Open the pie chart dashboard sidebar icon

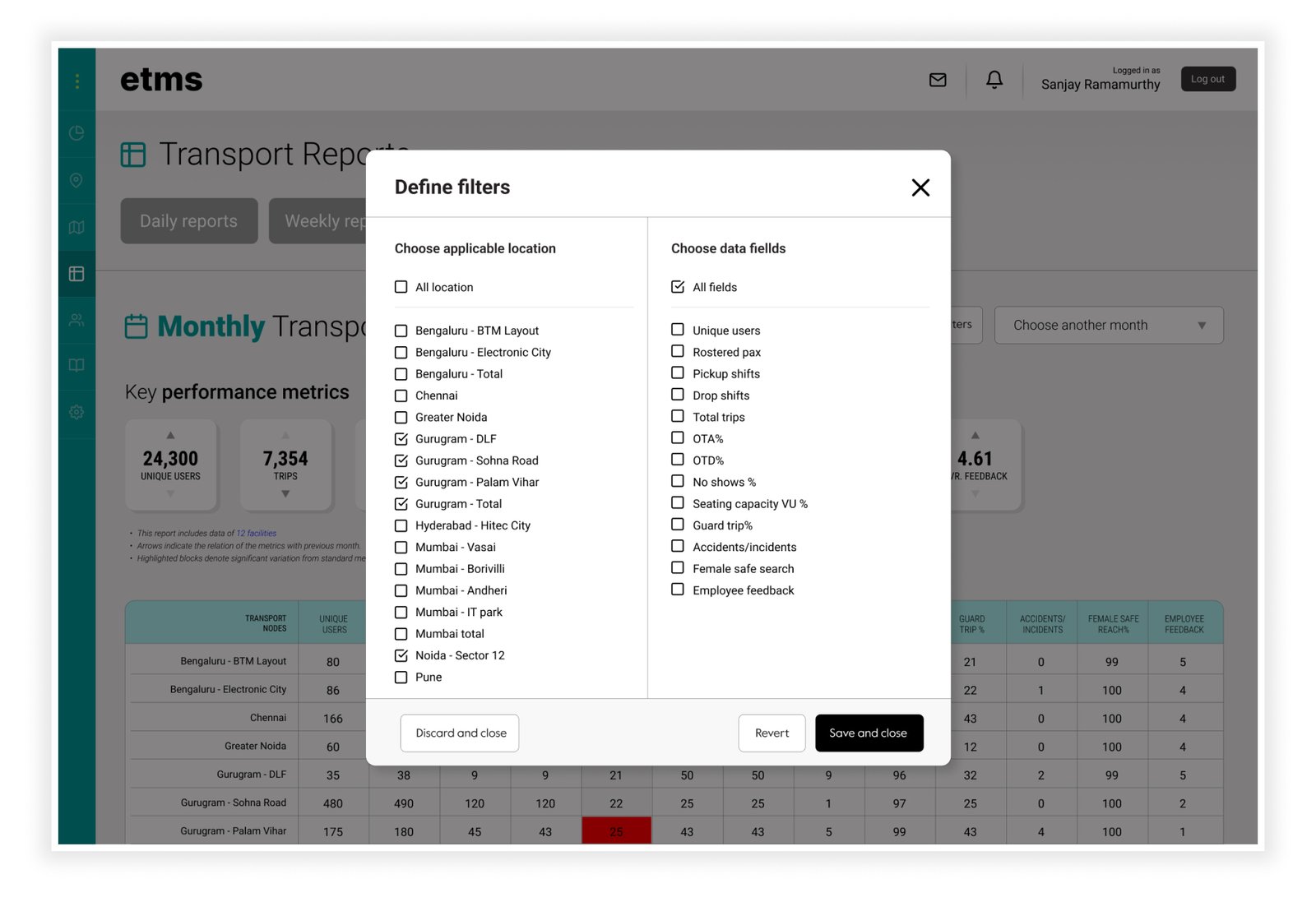(76, 133)
